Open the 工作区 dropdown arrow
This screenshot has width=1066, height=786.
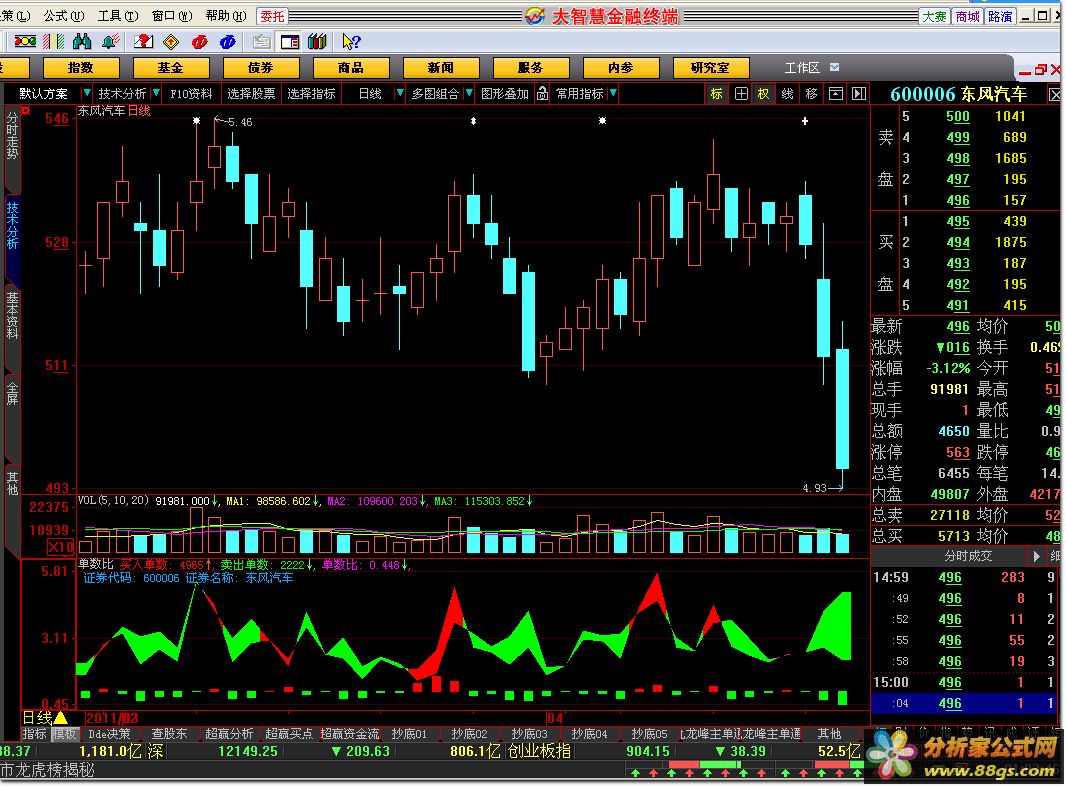click(x=835, y=67)
